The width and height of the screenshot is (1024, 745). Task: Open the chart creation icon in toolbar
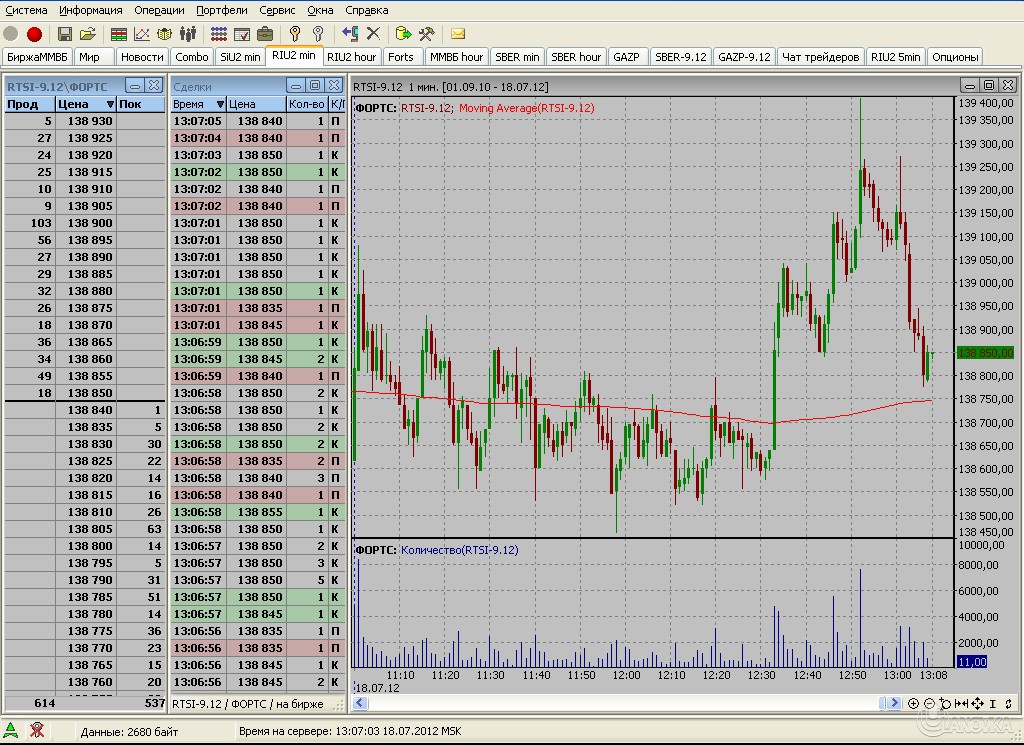pyautogui.click(x=142, y=34)
